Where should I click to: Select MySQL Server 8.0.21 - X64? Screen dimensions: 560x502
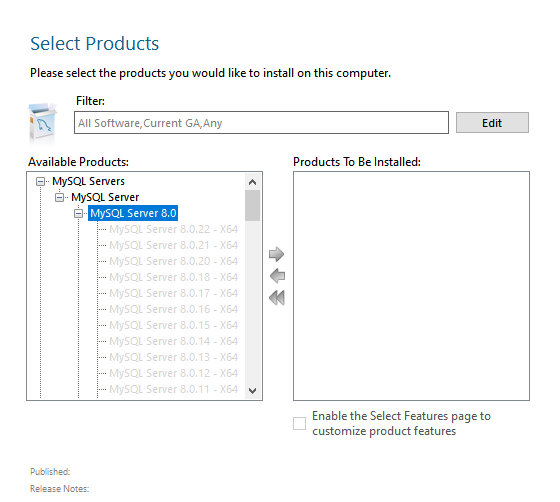point(174,245)
